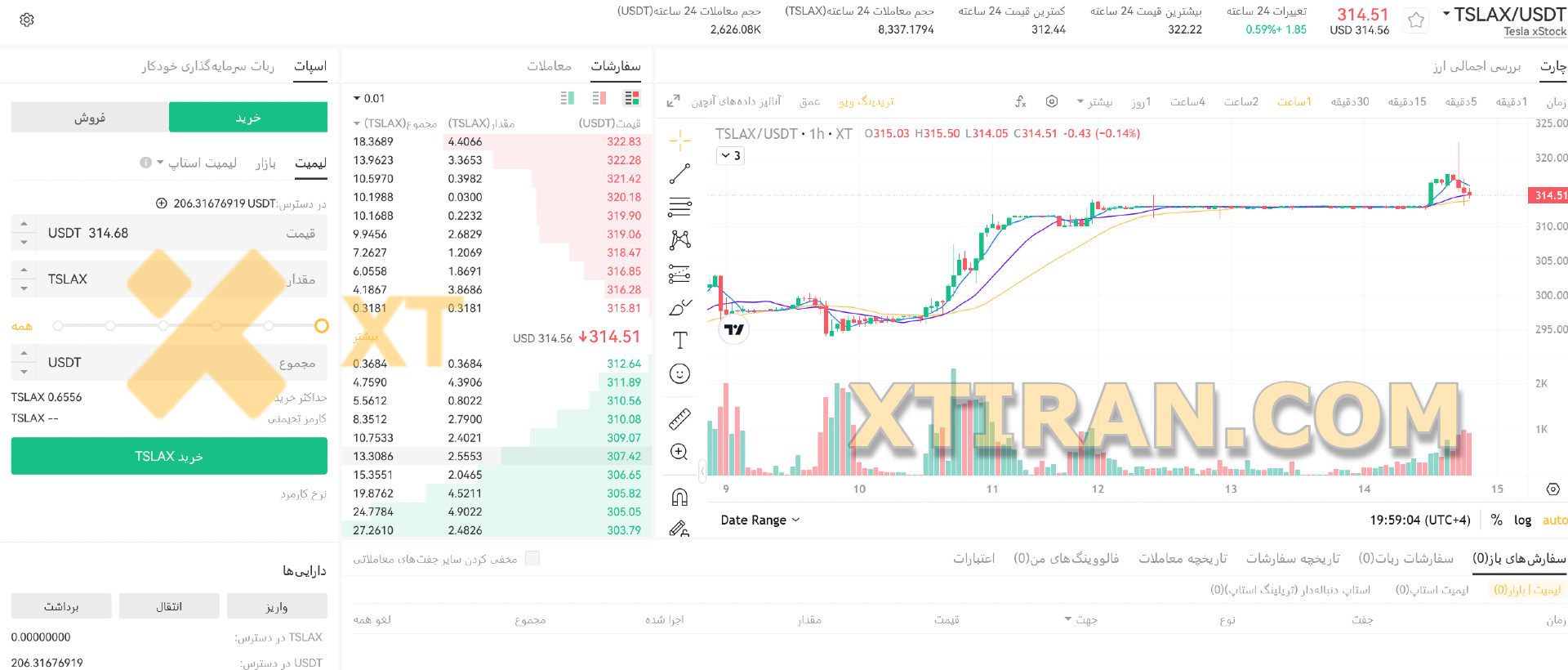Click the انتقال transfer button
Viewport: 1568px width, 670px height.
(169, 606)
